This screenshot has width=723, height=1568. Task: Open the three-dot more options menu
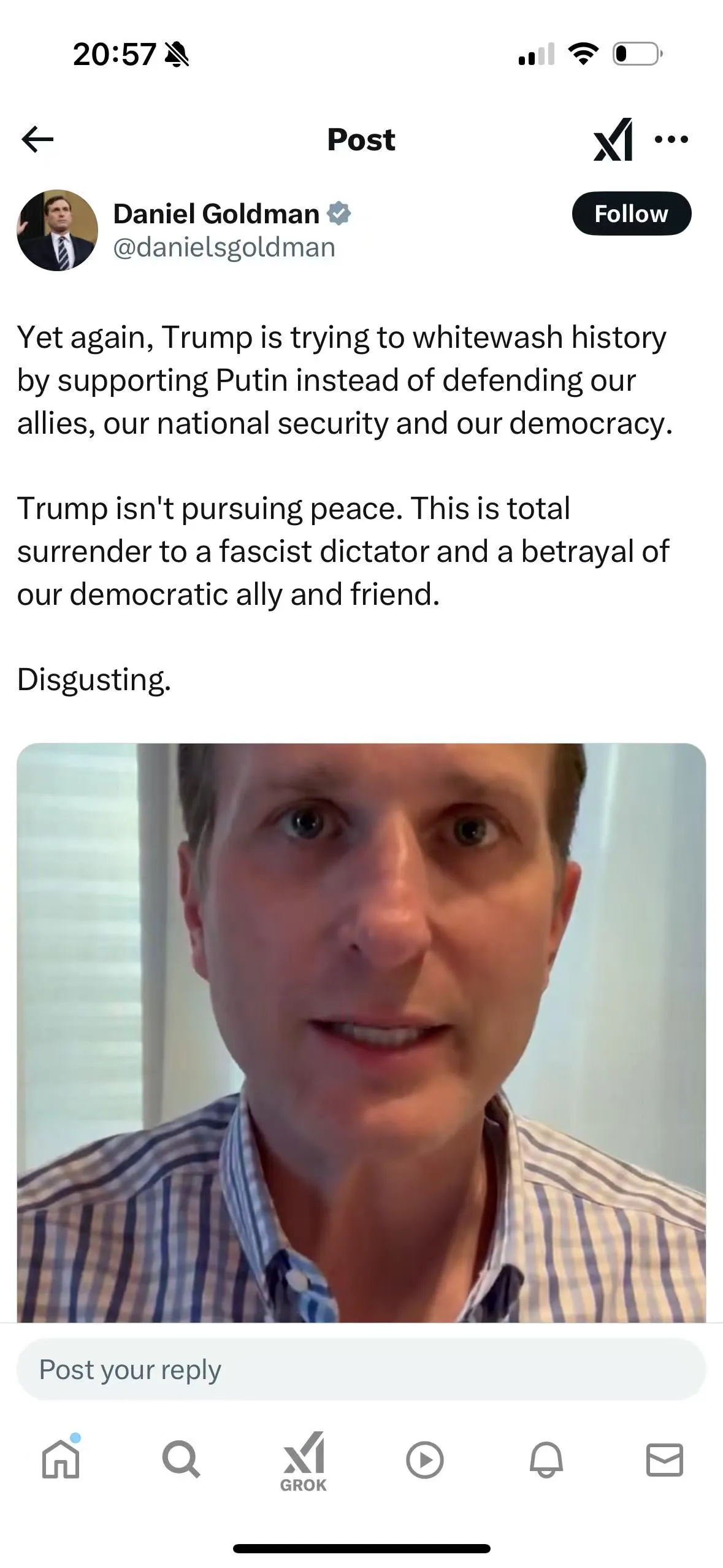(671, 139)
